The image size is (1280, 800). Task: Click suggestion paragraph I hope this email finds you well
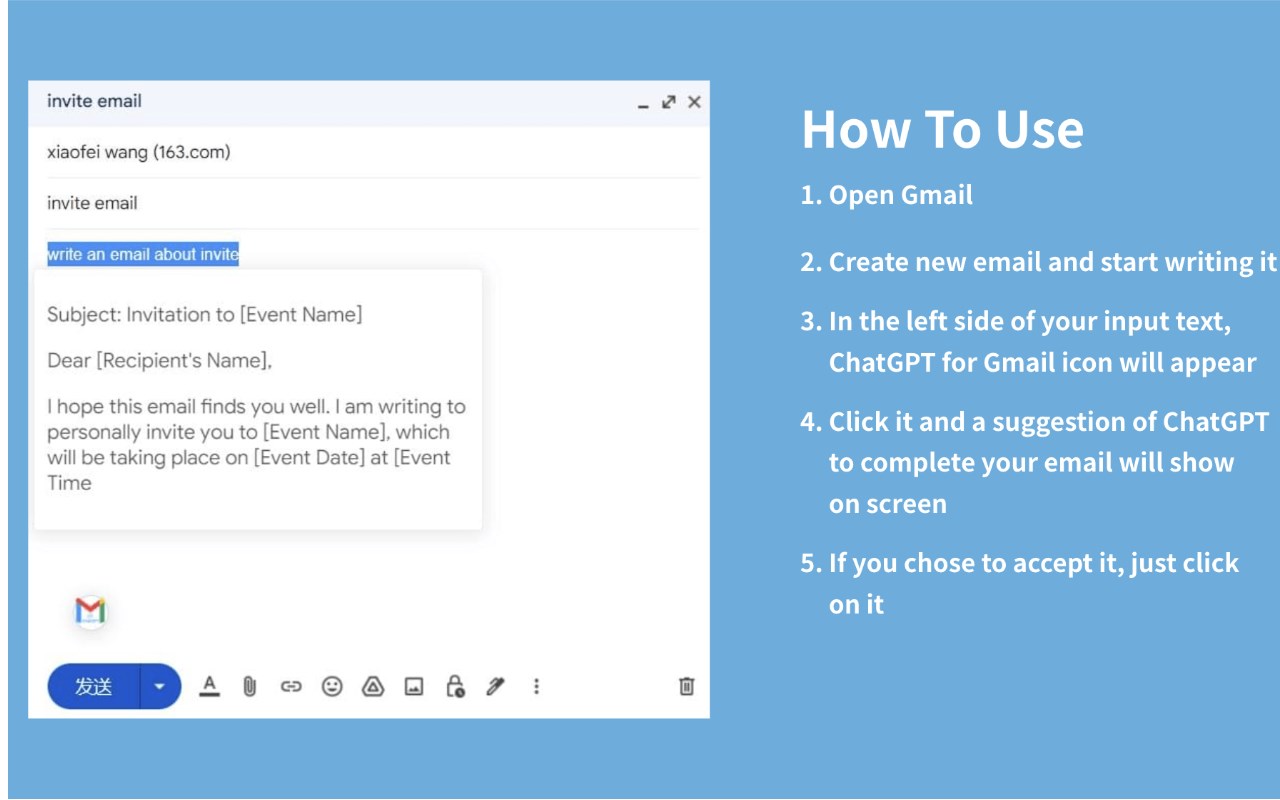click(256, 445)
